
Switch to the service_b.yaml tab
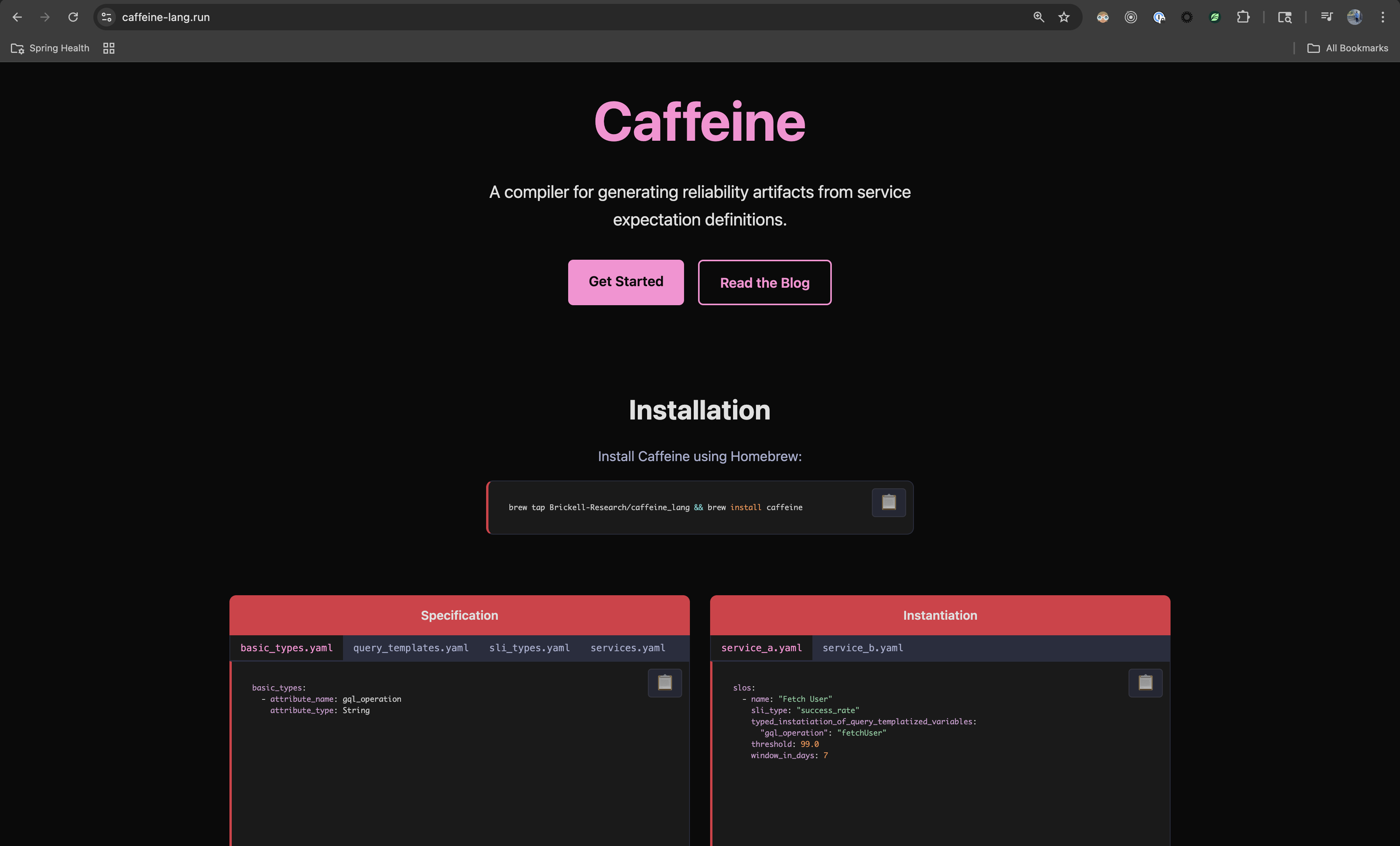(x=863, y=648)
